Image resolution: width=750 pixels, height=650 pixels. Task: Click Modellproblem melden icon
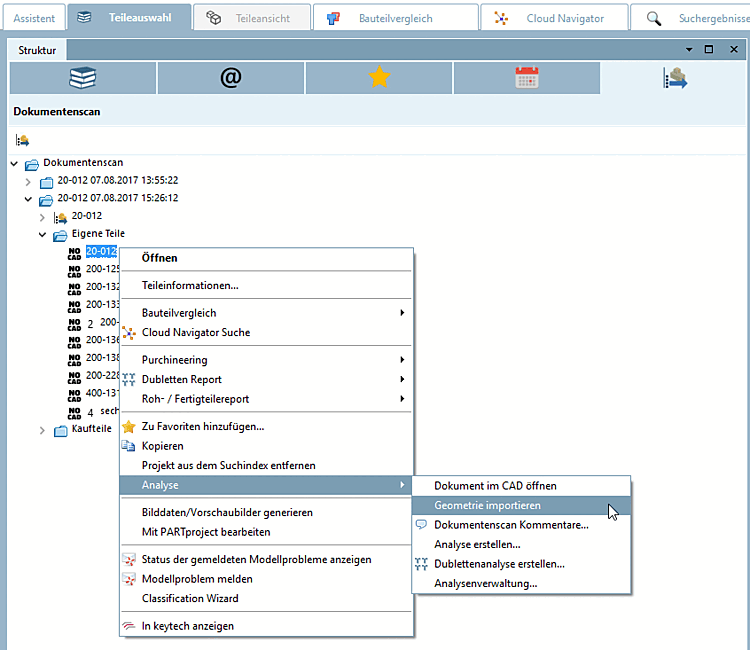click(x=129, y=579)
